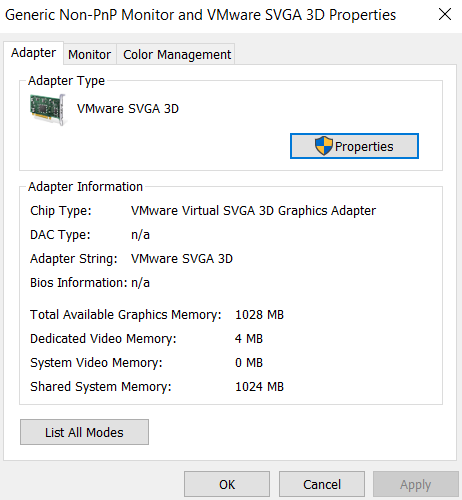Click the System Video Memory value
462x500 pixels.
(x=249, y=363)
